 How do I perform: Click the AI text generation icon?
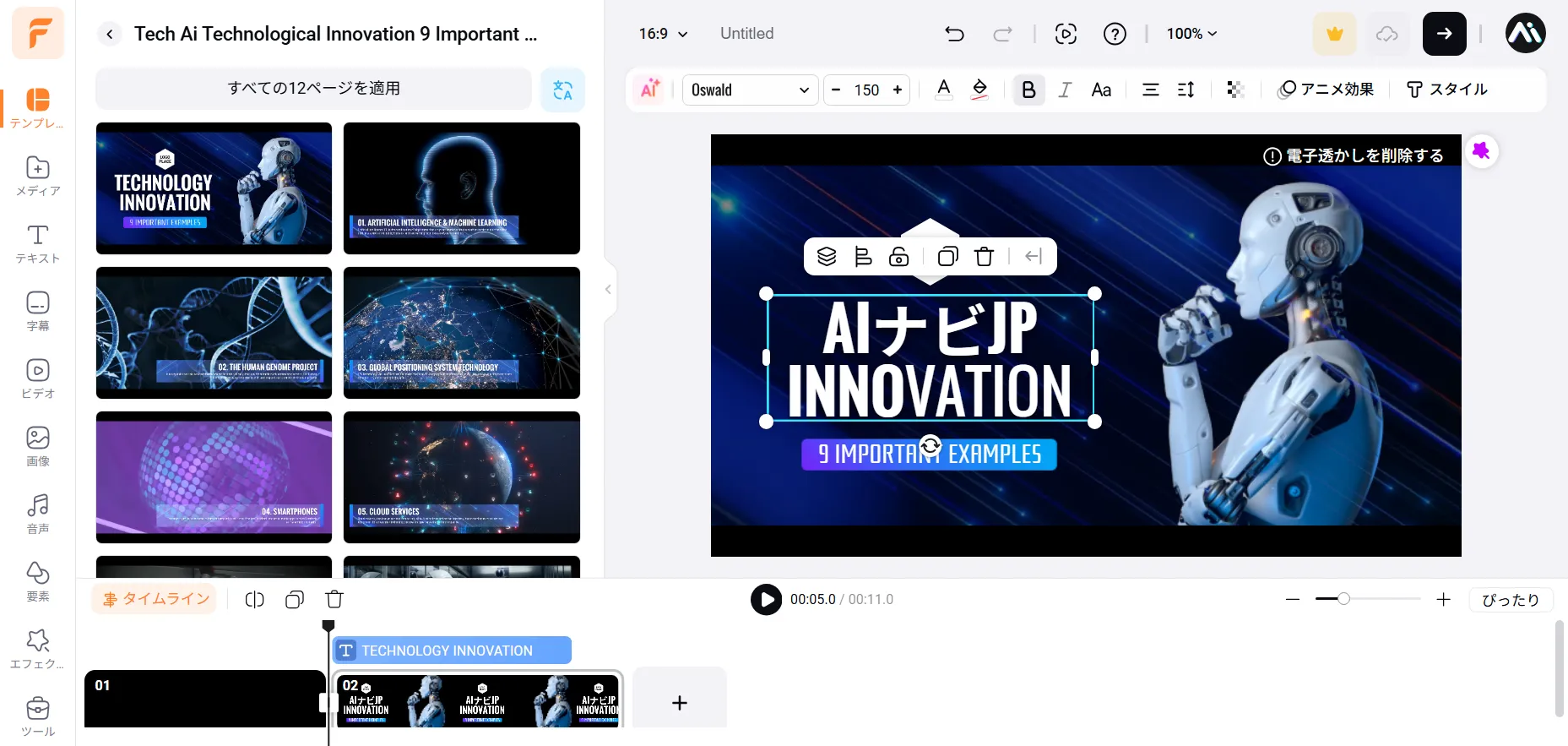point(650,90)
